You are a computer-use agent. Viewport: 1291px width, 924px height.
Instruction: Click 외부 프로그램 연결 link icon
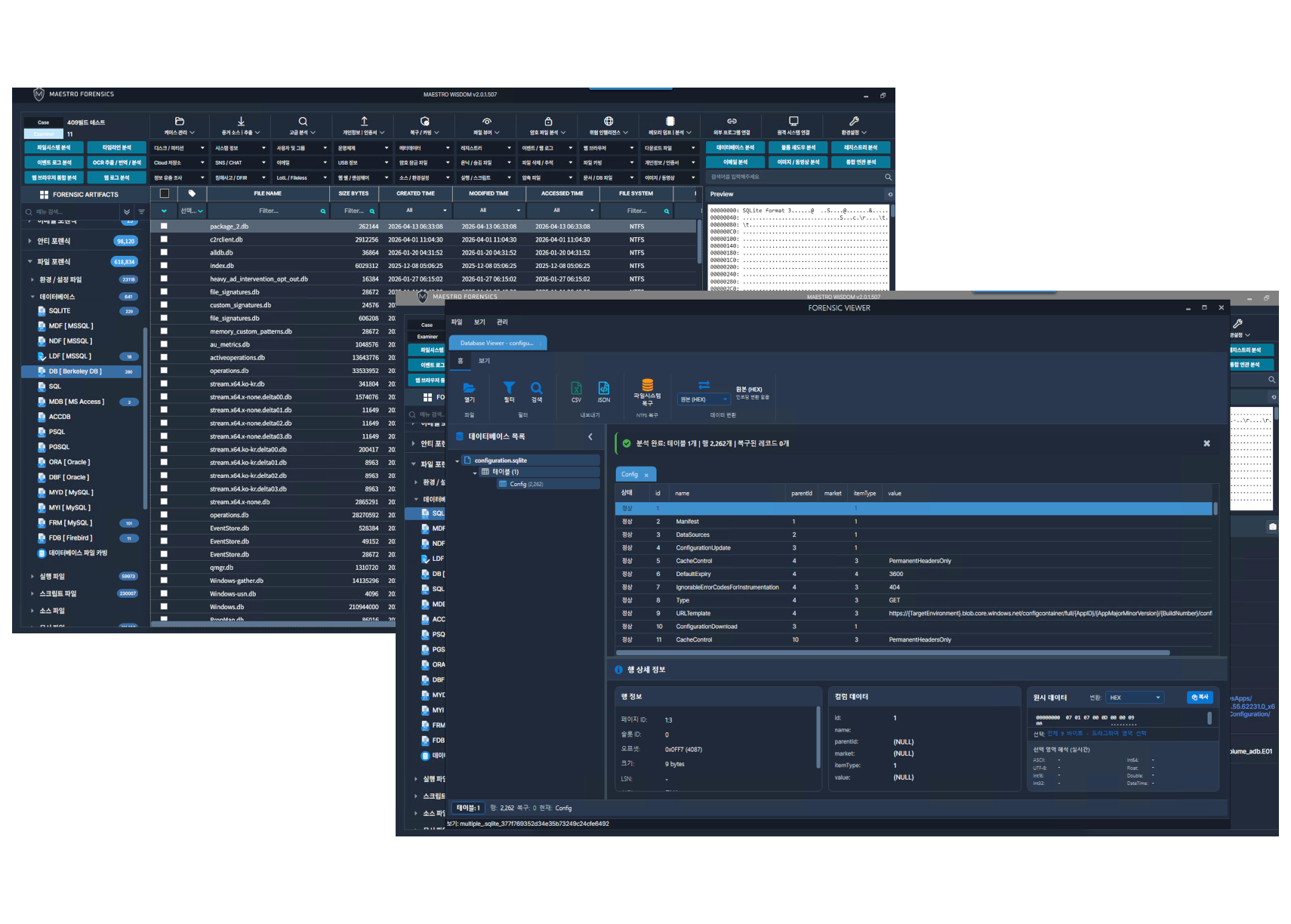point(732,121)
